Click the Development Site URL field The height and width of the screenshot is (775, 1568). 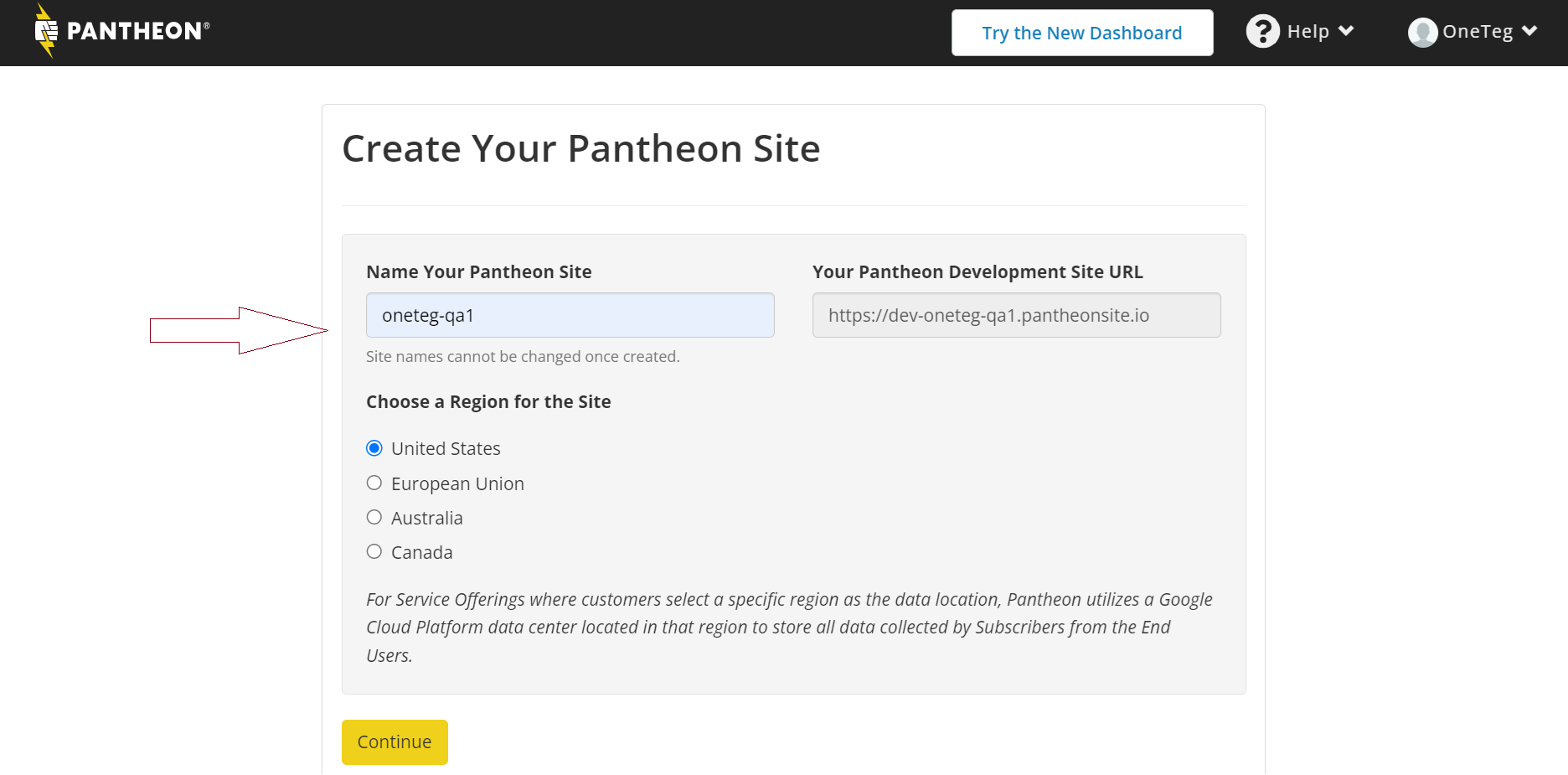(1016, 315)
